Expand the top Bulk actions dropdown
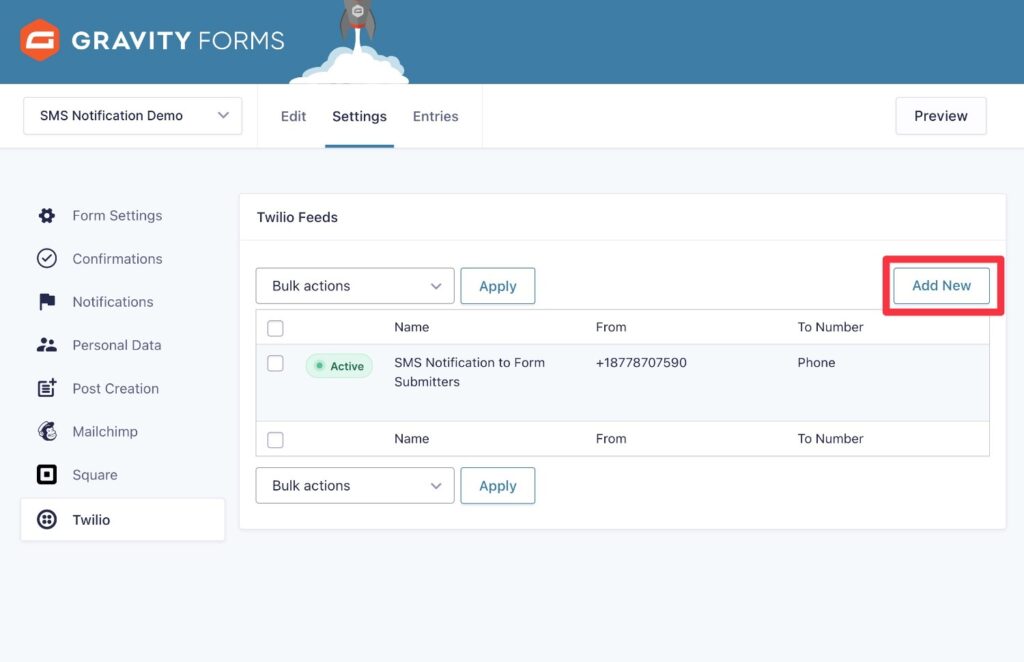 (355, 286)
